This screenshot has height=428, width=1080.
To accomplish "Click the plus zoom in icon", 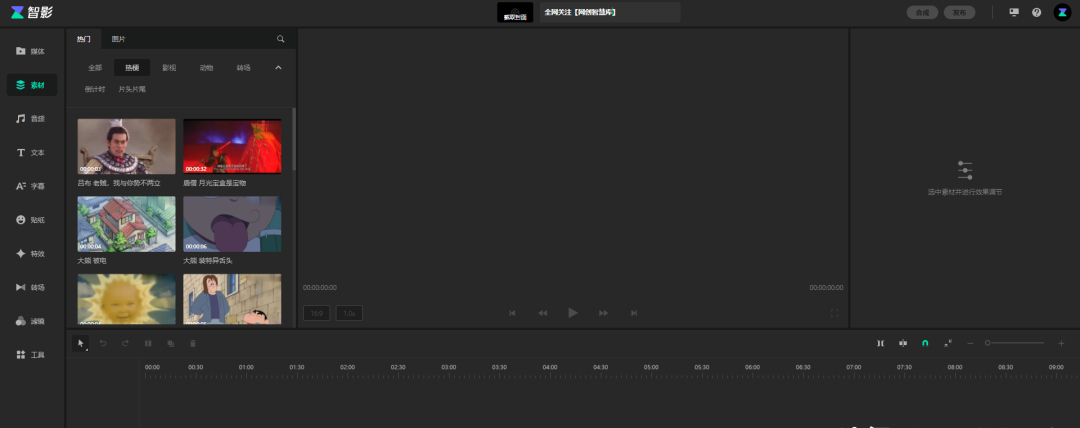I will [x=1061, y=343].
